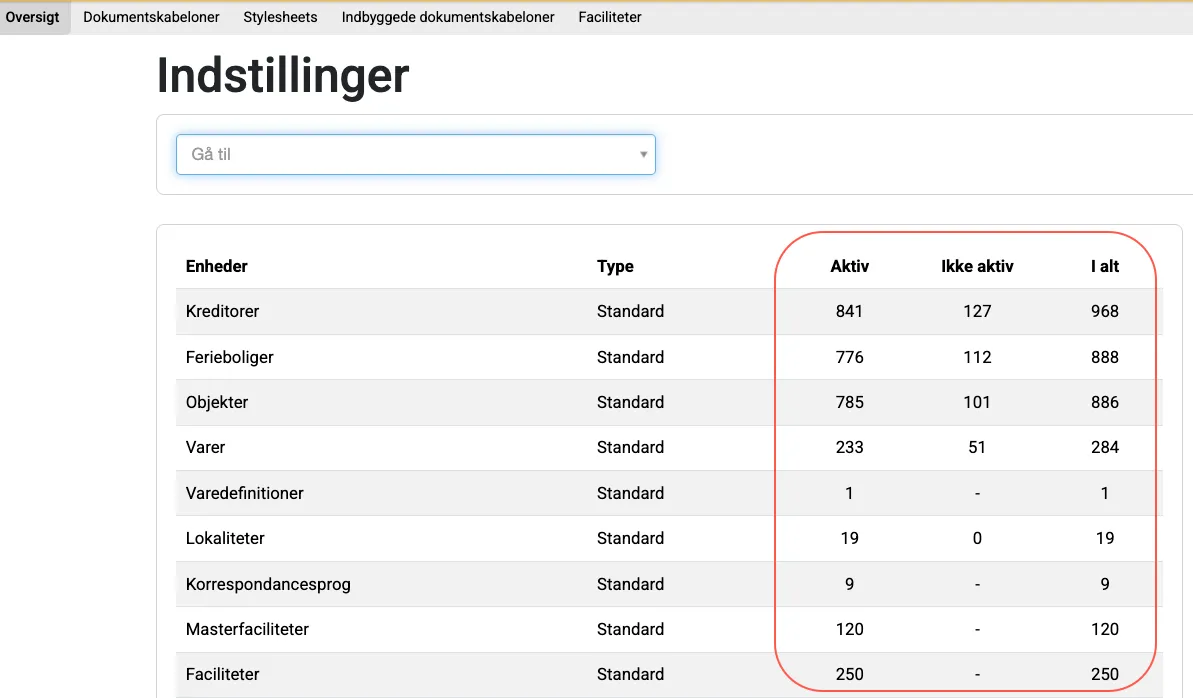The width and height of the screenshot is (1193, 698).
Task: Click the Enheder column header
Action: [x=216, y=266]
